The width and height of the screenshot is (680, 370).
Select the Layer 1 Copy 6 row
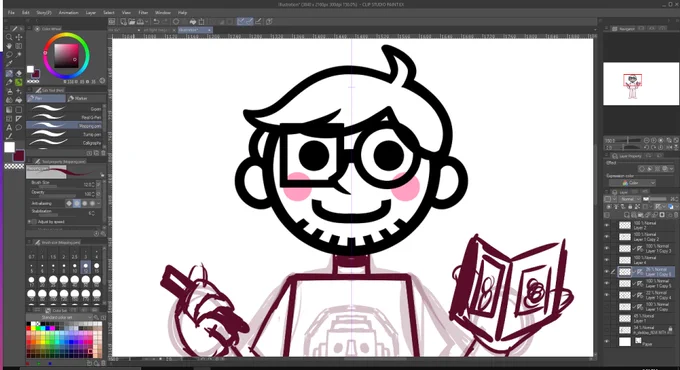(645, 272)
